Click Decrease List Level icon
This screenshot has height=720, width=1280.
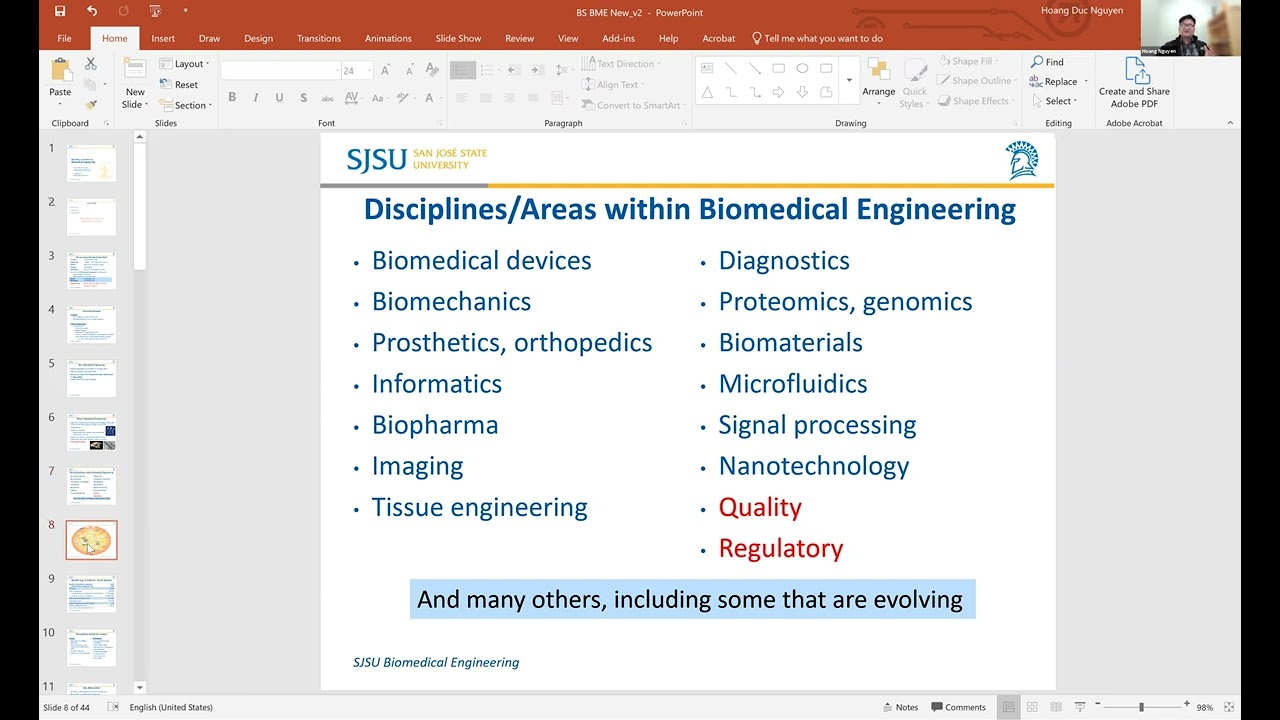pyautogui.click(x=514, y=70)
